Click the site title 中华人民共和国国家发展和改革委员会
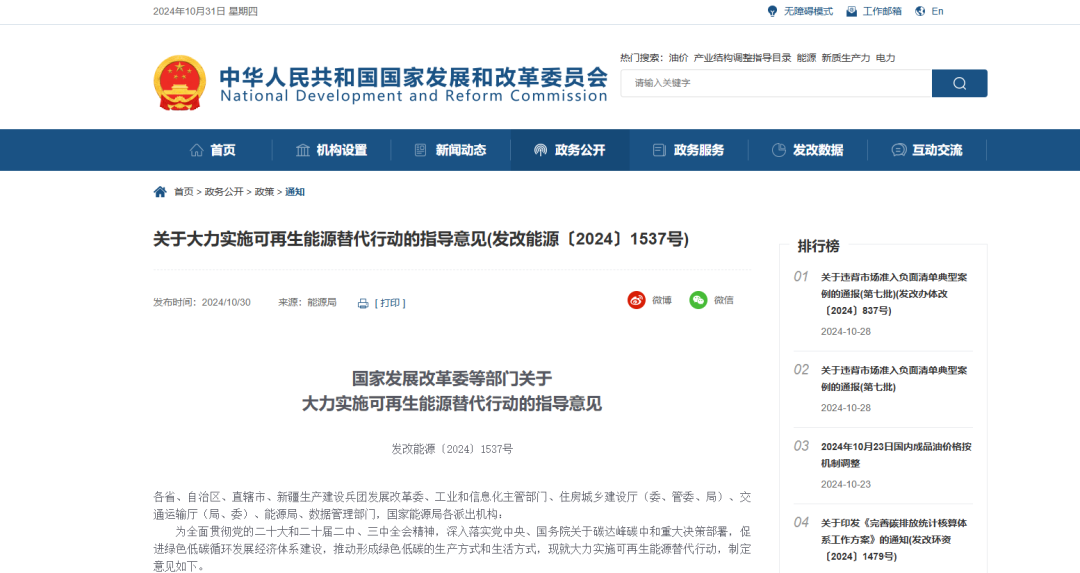 [414, 77]
